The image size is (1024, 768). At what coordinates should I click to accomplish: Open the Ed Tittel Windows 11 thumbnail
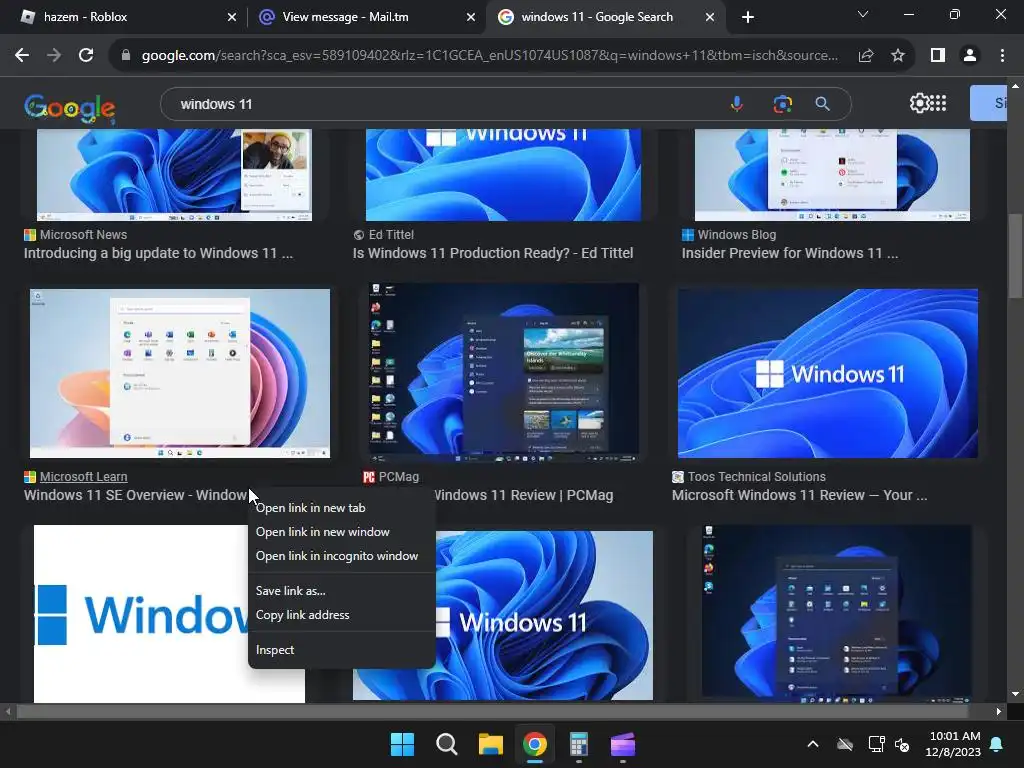point(503,175)
